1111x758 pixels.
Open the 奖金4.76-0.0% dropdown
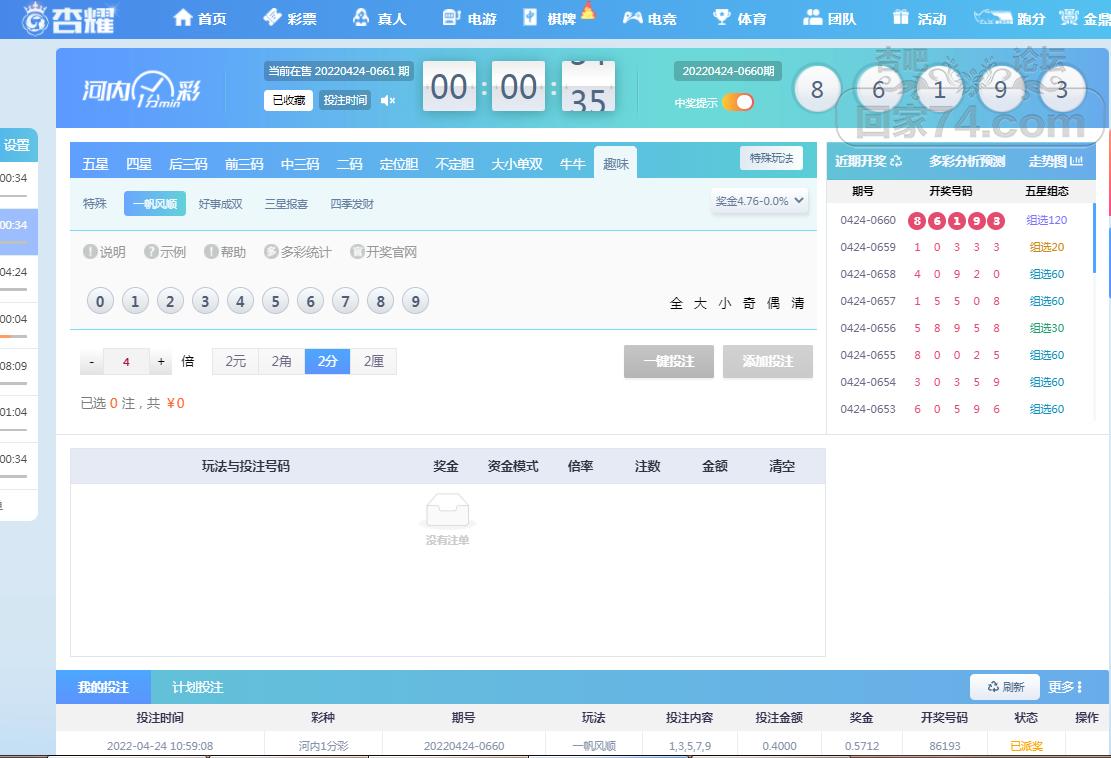[x=759, y=201]
